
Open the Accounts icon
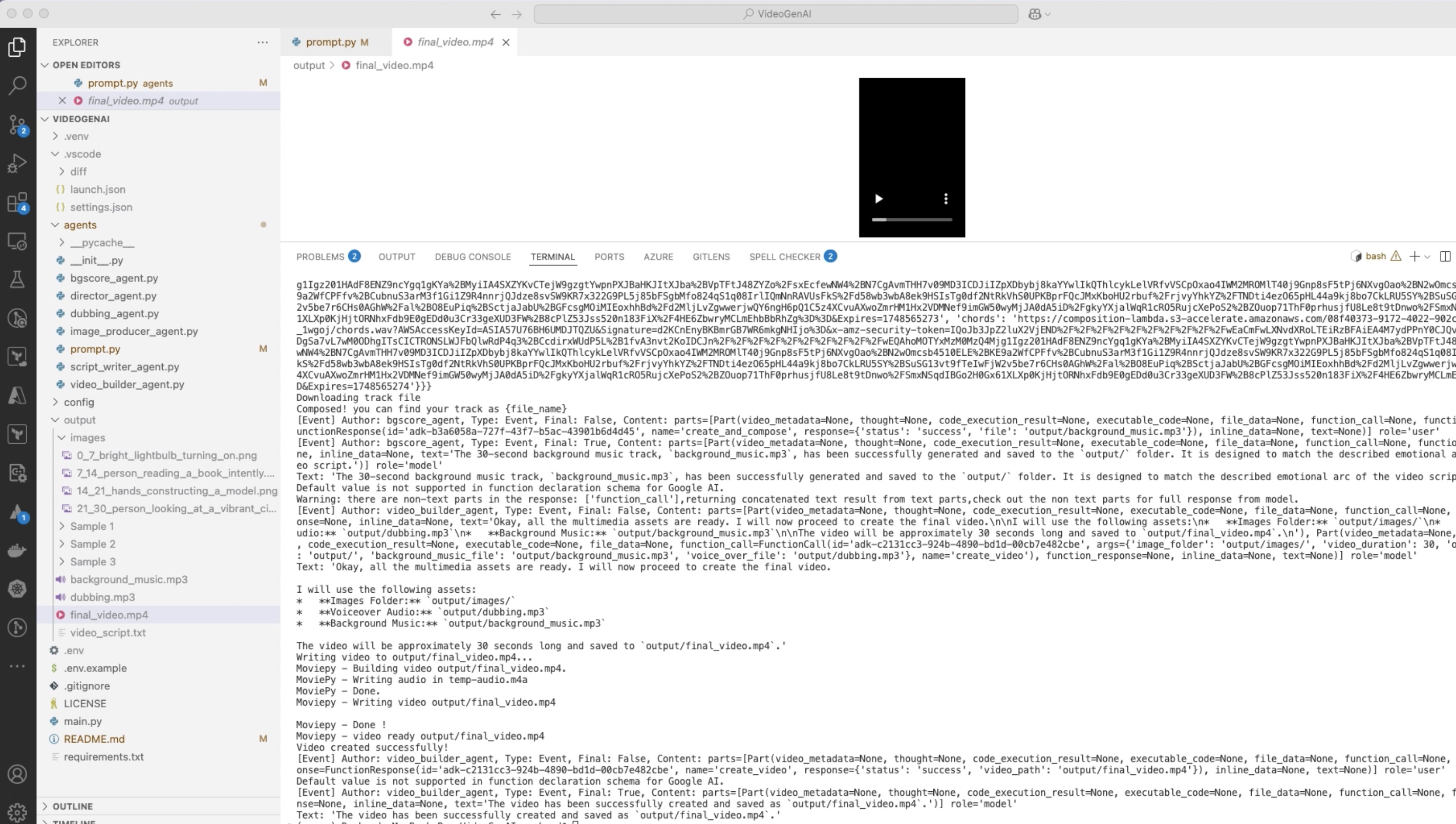17,774
